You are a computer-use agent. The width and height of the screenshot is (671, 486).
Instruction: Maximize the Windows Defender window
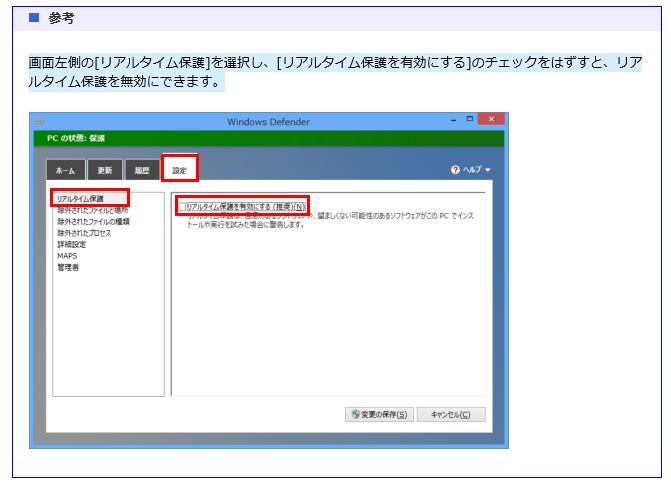(469, 119)
